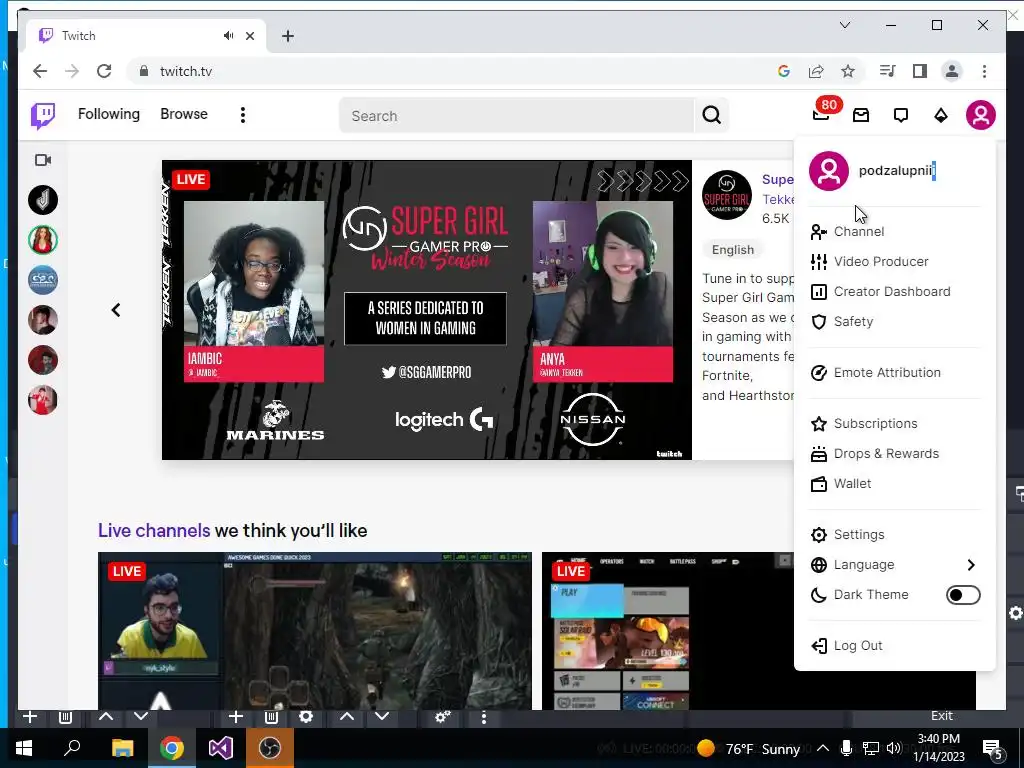
Task: Open the Whispers chat bubble icon
Action: pos(901,116)
